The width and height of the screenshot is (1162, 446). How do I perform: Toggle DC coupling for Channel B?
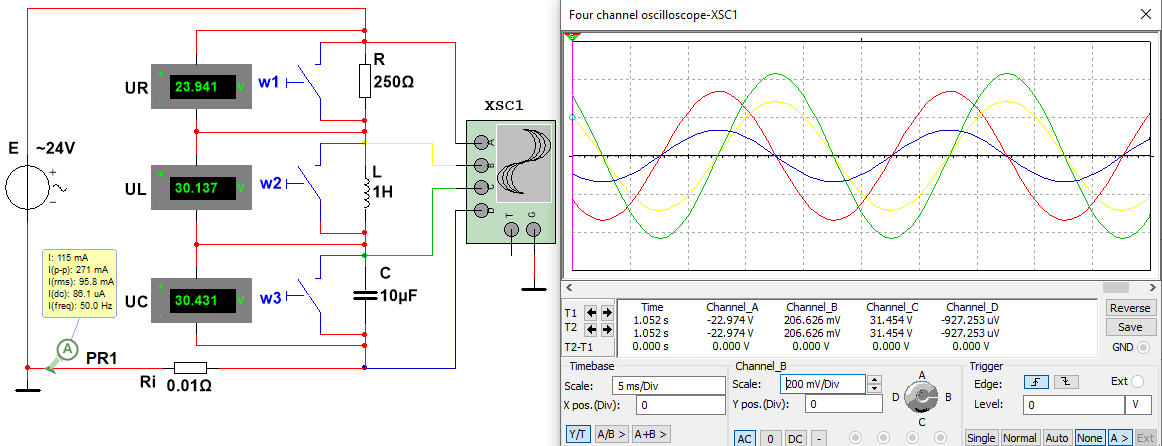point(795,439)
